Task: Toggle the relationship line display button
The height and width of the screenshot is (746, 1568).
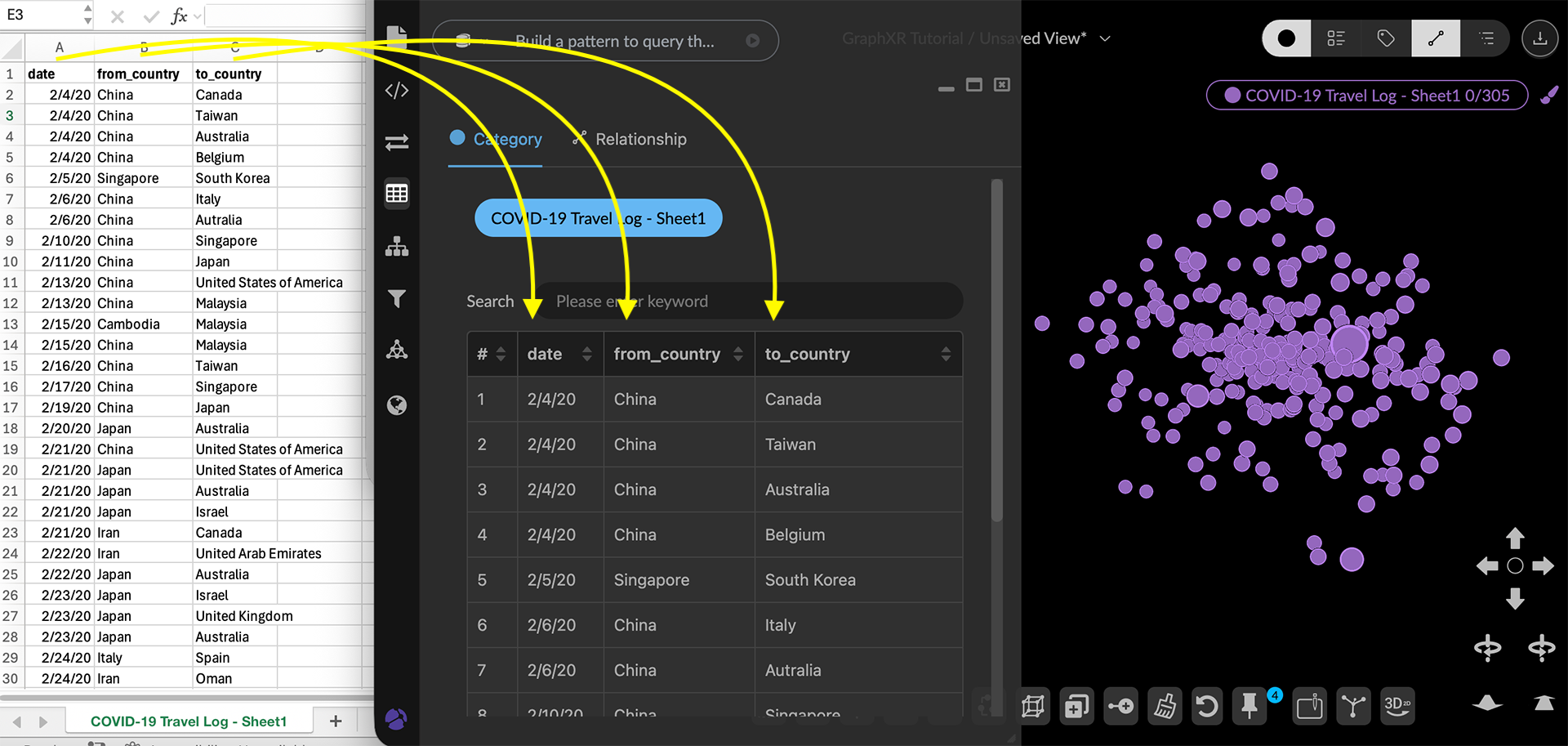Action: click(x=1435, y=38)
